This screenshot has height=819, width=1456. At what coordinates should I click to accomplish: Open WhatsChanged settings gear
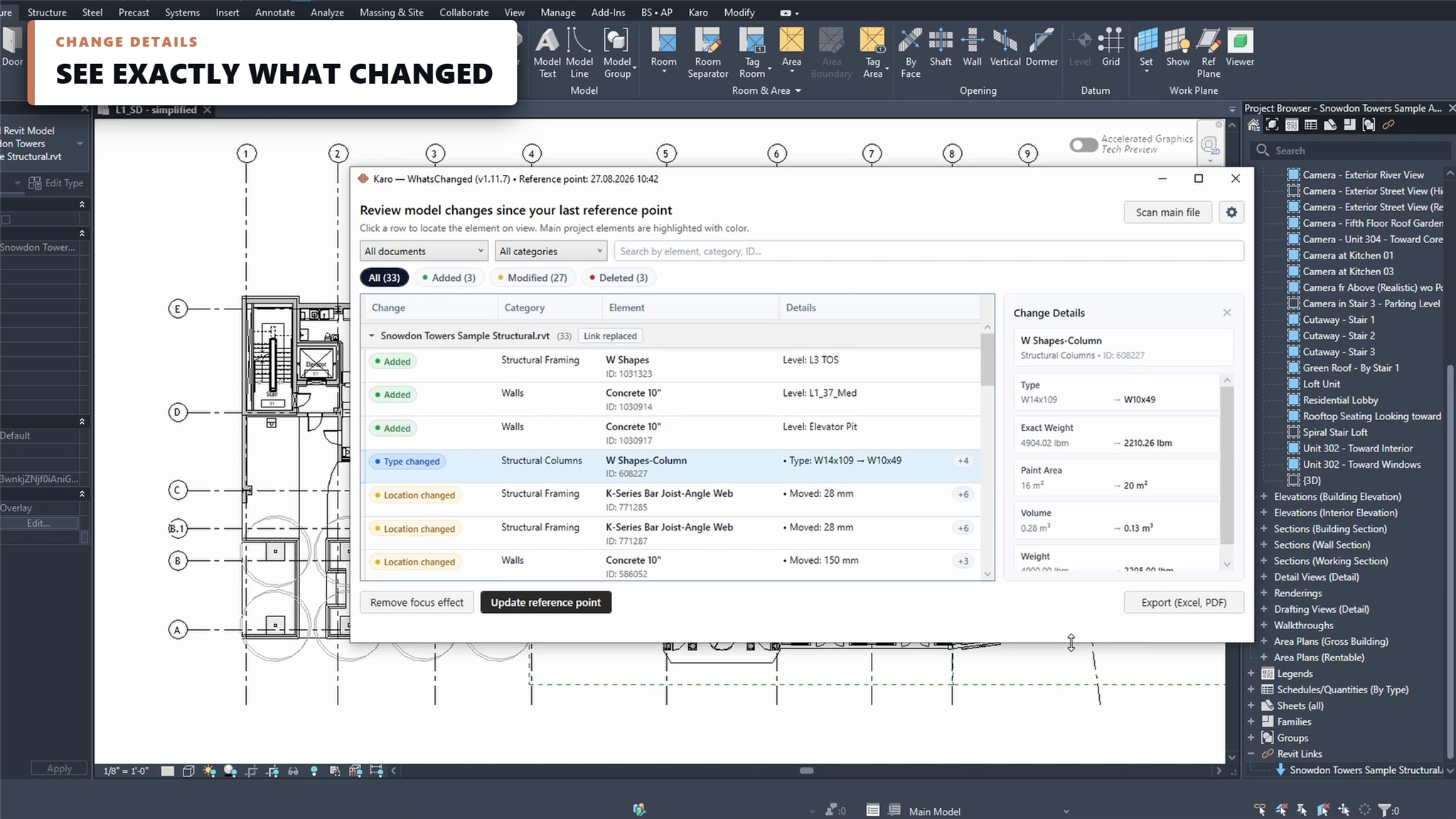pyautogui.click(x=1231, y=212)
